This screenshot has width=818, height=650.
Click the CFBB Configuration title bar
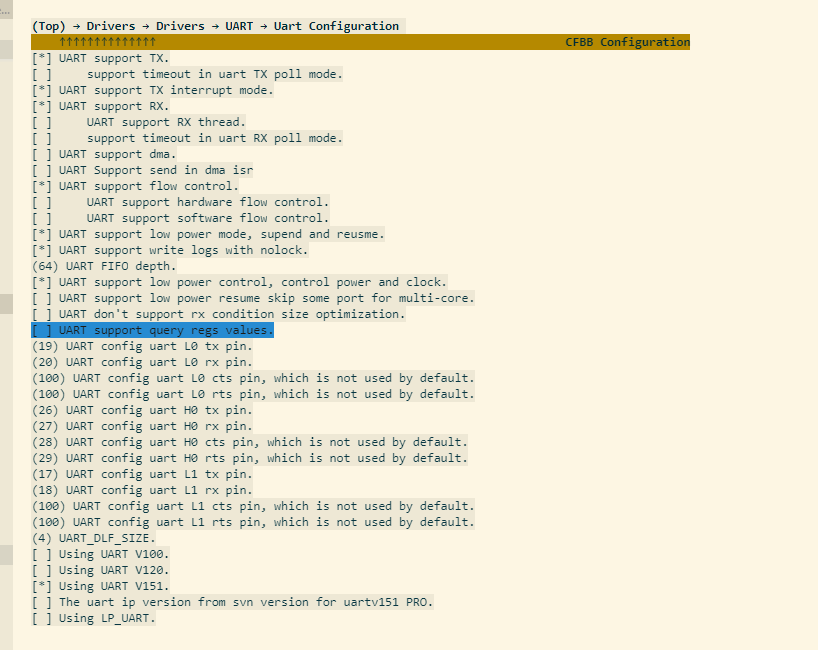click(x=627, y=42)
